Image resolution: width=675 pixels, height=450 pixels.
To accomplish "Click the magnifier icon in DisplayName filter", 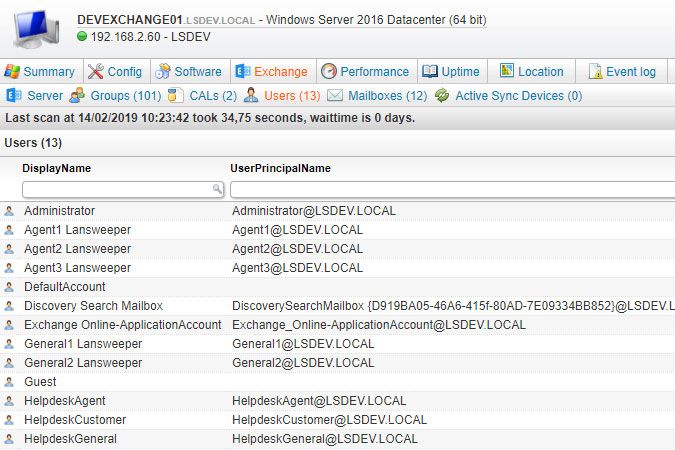I will point(218,189).
